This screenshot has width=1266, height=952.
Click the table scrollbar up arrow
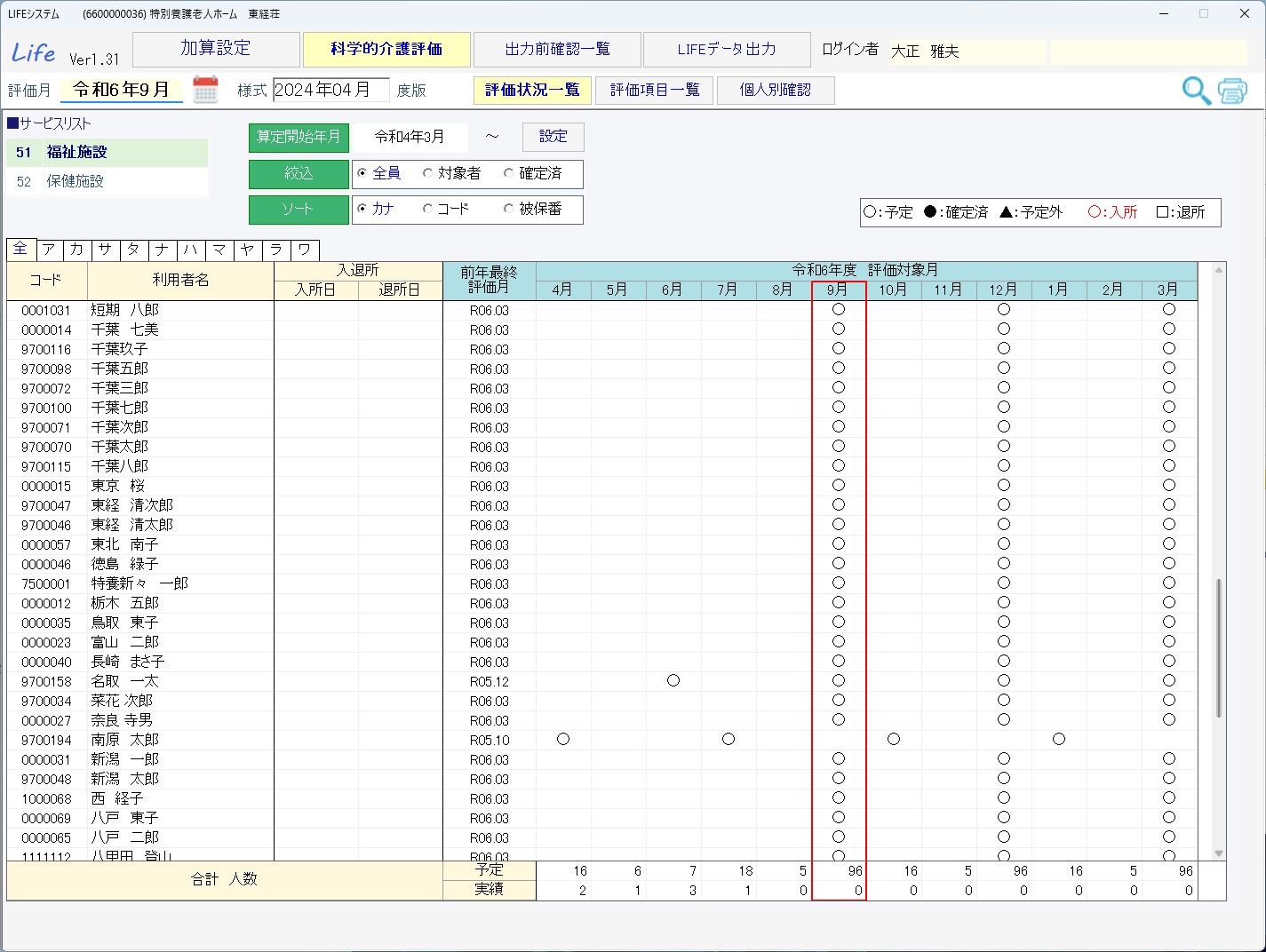point(1219,270)
